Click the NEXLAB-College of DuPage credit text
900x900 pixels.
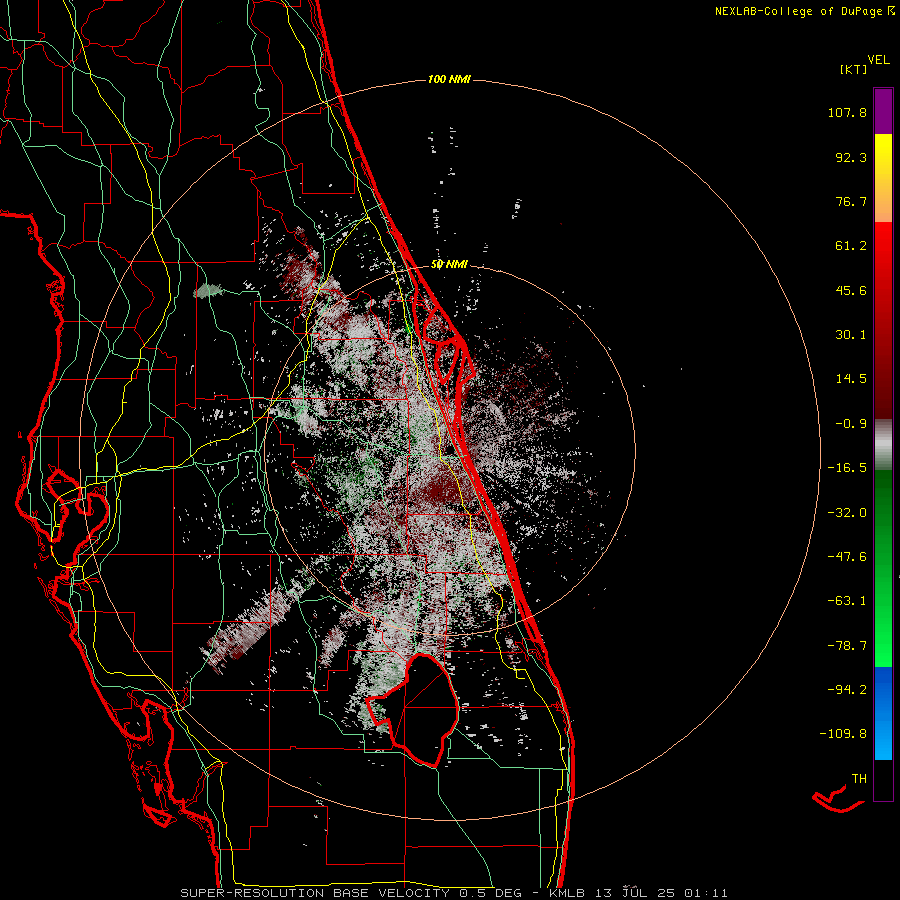tap(804, 11)
